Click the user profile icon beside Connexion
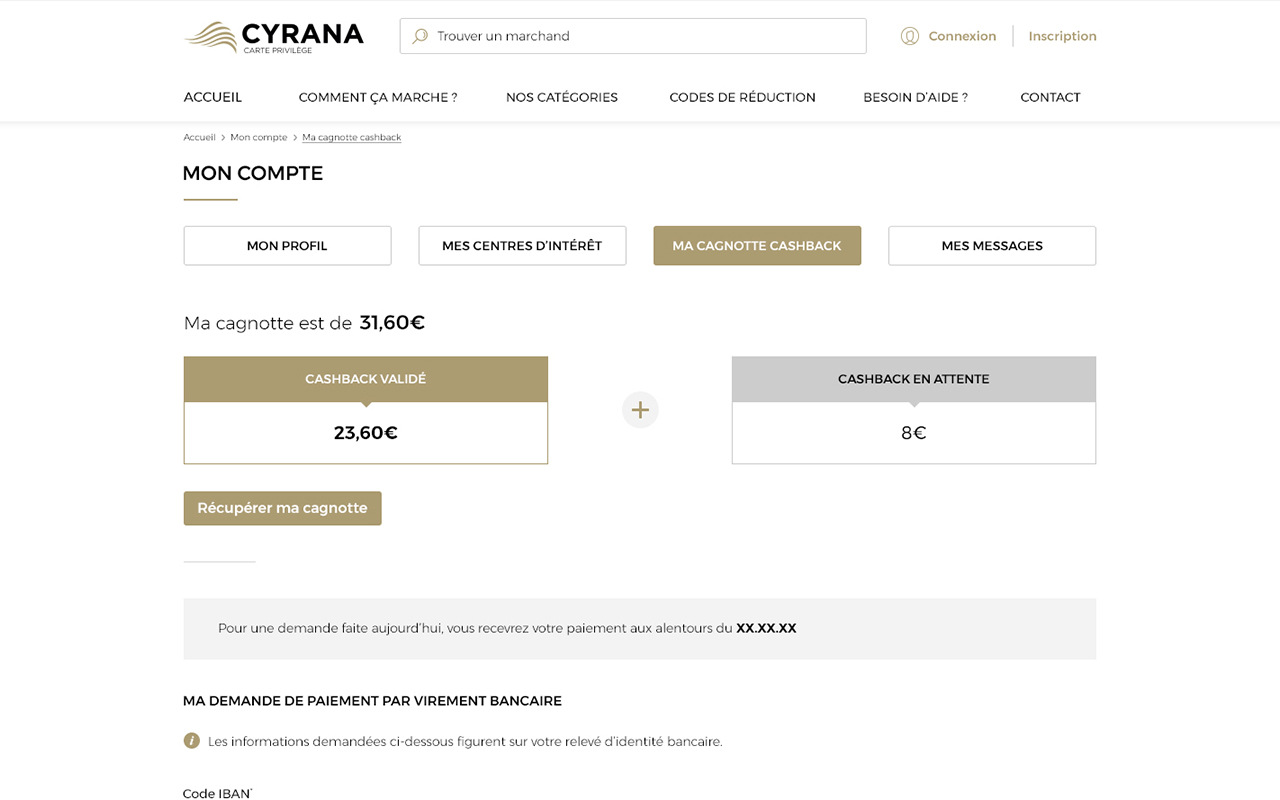Screen dimensions: 1280x800 pos(909,36)
